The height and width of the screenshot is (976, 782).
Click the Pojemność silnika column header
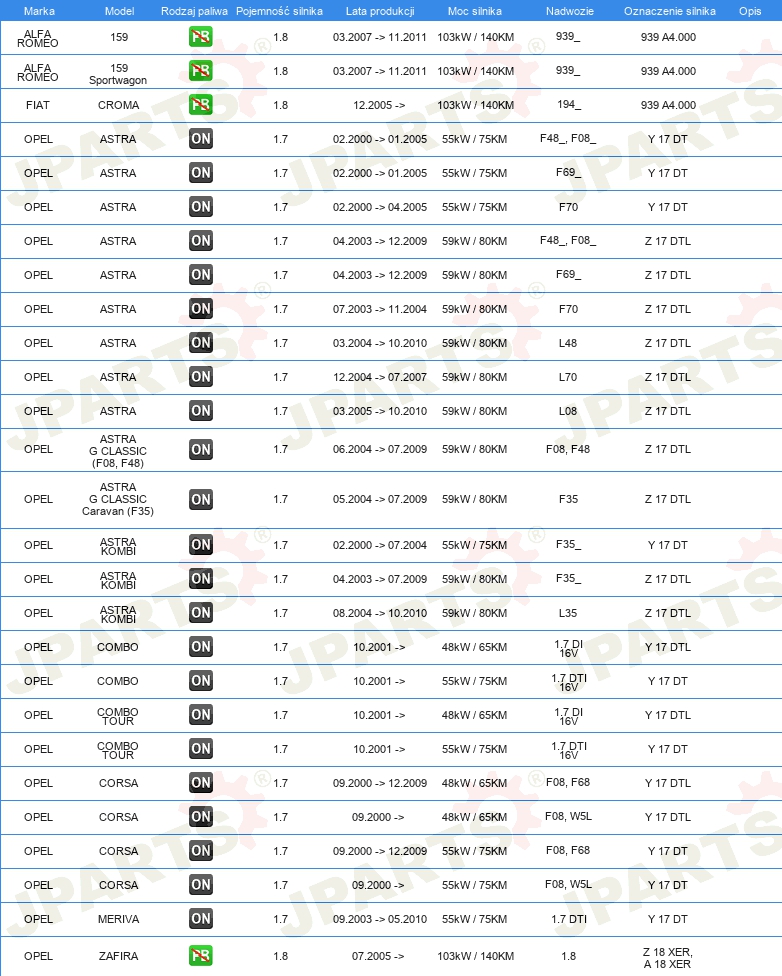279,11
